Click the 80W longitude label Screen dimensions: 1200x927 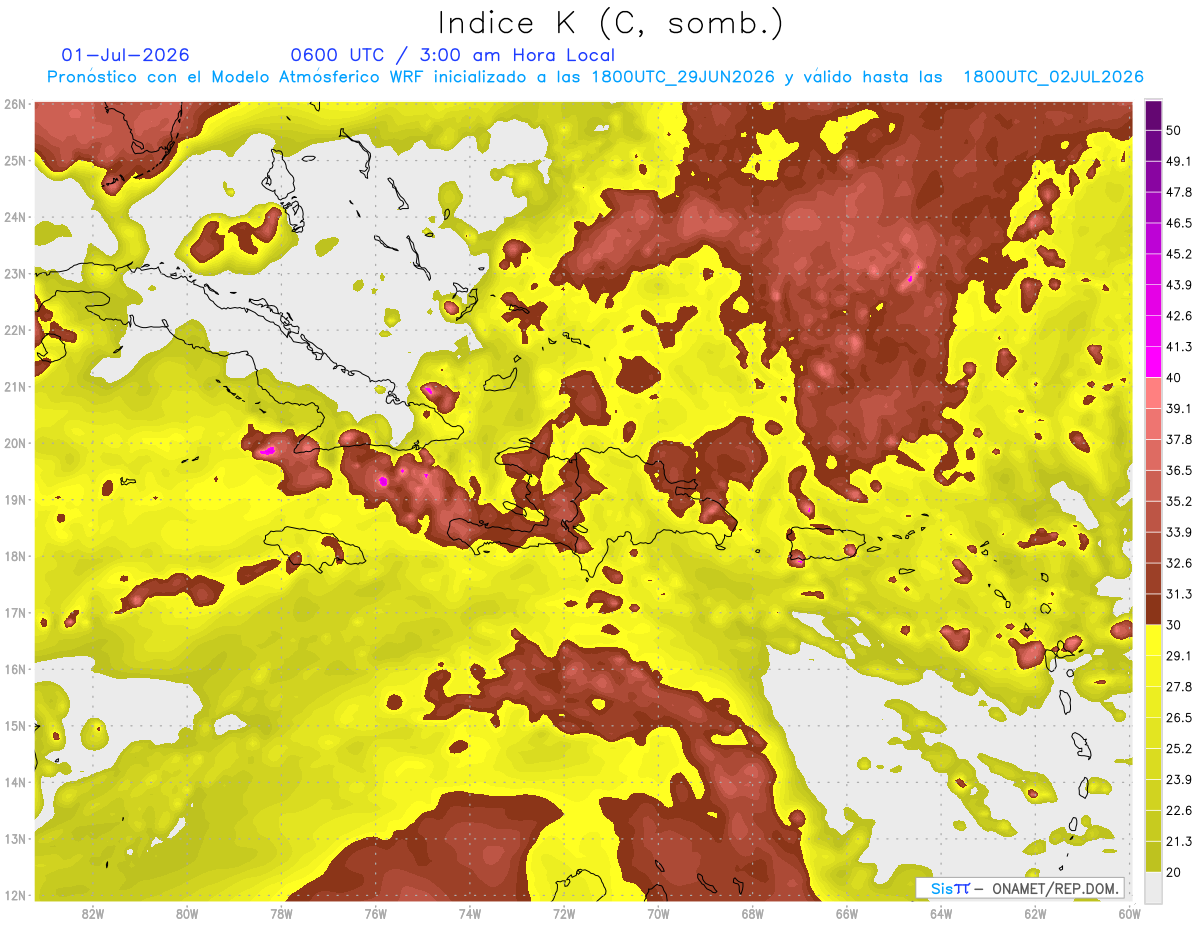click(186, 913)
